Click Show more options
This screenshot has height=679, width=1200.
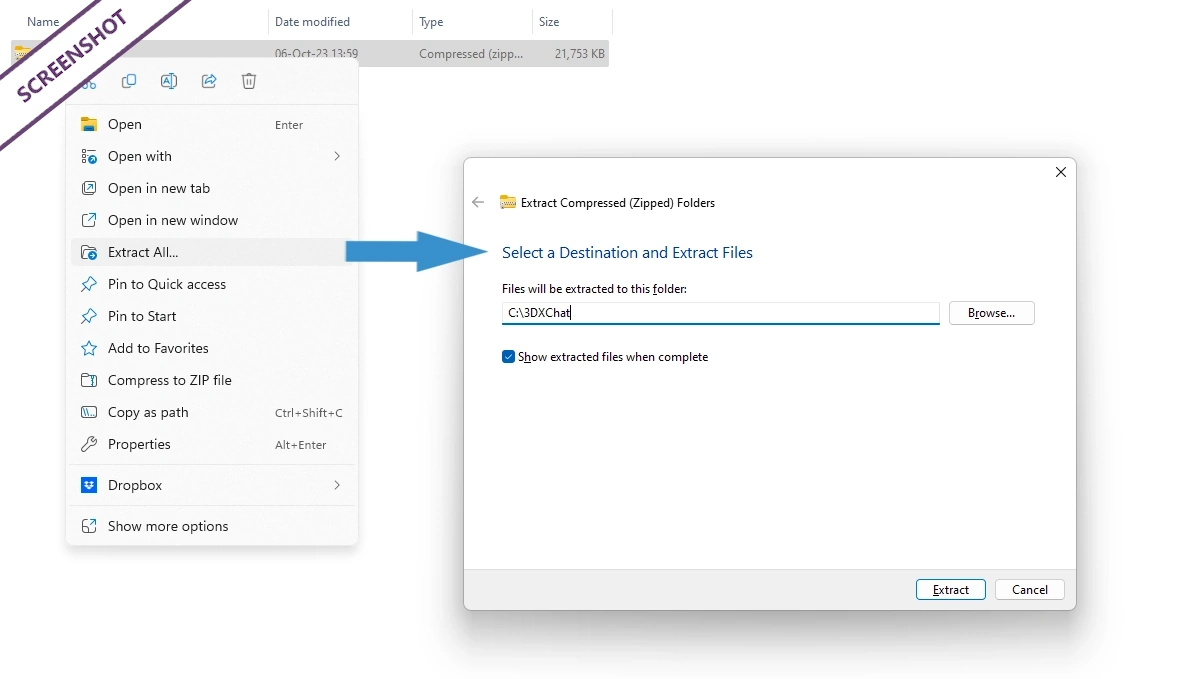(168, 526)
